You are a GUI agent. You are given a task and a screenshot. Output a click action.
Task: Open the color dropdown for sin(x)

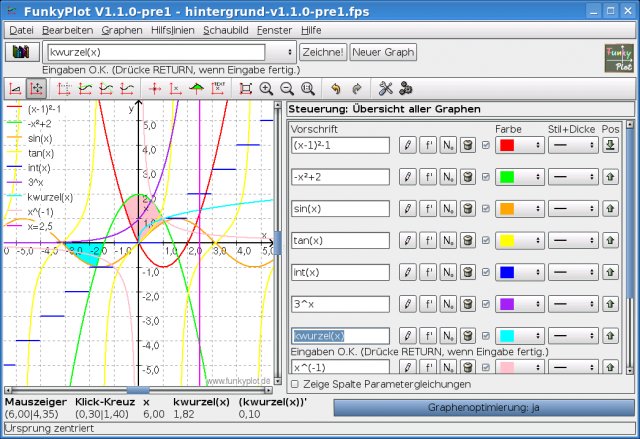520,209
